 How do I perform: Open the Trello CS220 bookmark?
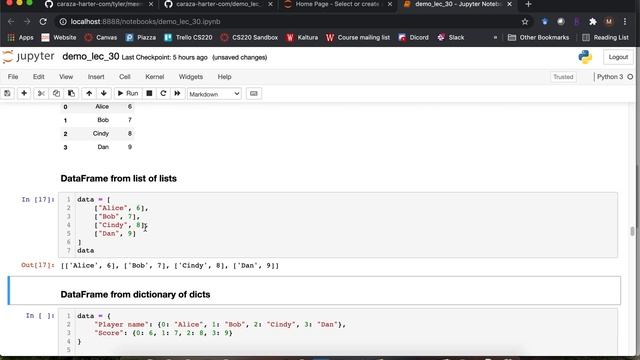(x=188, y=38)
